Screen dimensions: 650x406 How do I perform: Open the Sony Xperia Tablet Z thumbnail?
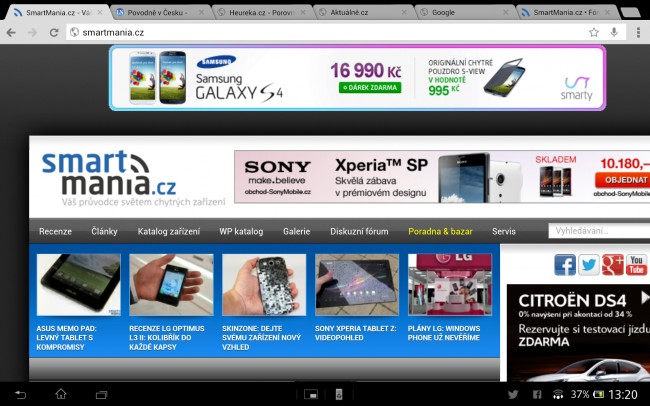click(x=357, y=285)
